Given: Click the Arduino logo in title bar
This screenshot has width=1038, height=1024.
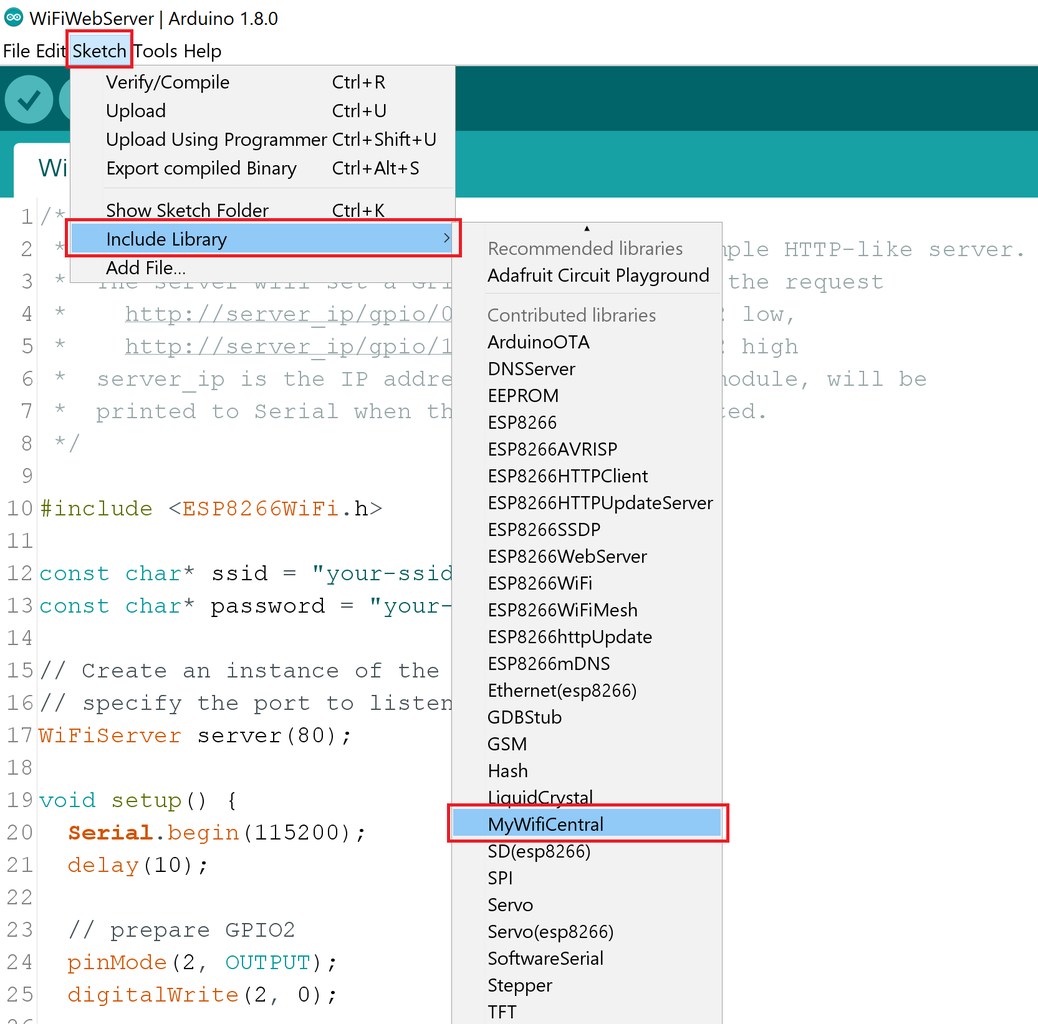Looking at the screenshot, I should 13,18.
